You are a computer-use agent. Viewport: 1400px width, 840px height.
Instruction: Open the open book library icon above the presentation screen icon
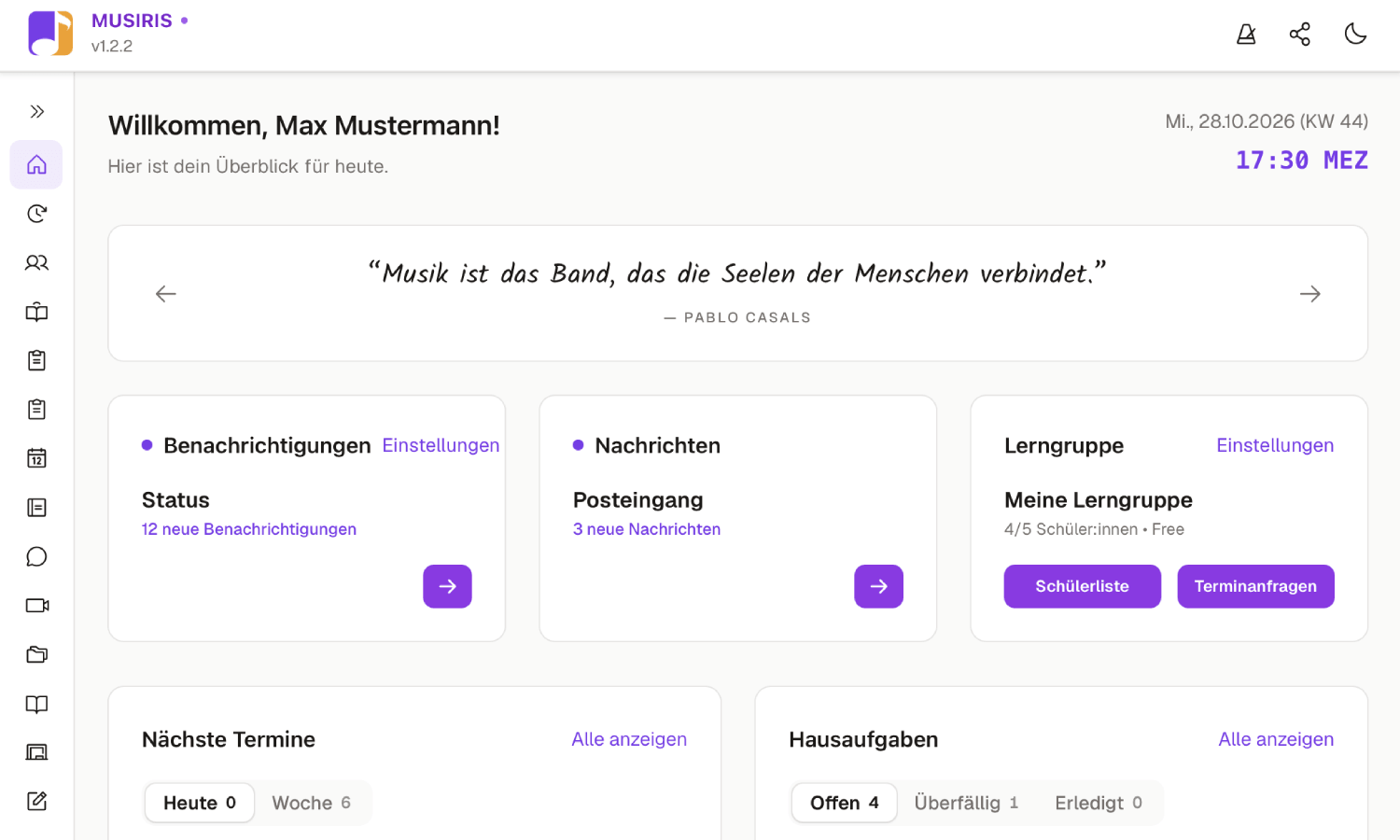(36, 704)
